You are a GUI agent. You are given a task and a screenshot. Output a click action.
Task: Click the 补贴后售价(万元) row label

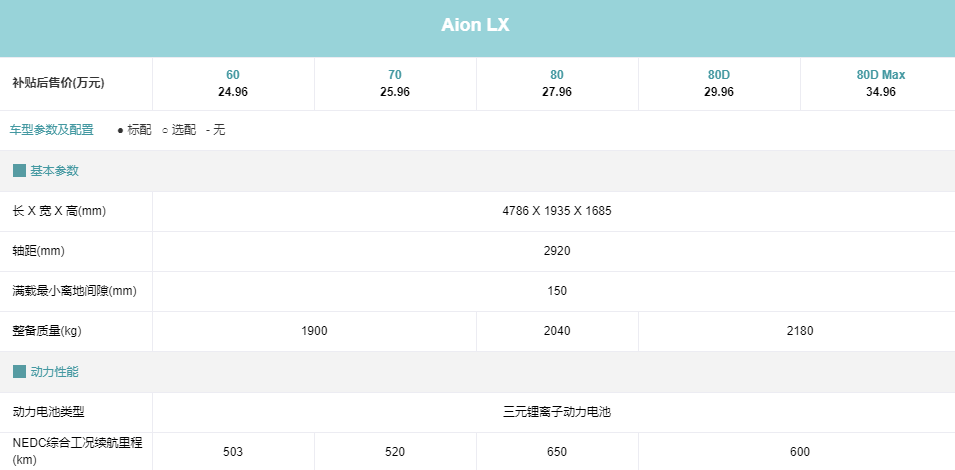pyautogui.click(x=58, y=83)
